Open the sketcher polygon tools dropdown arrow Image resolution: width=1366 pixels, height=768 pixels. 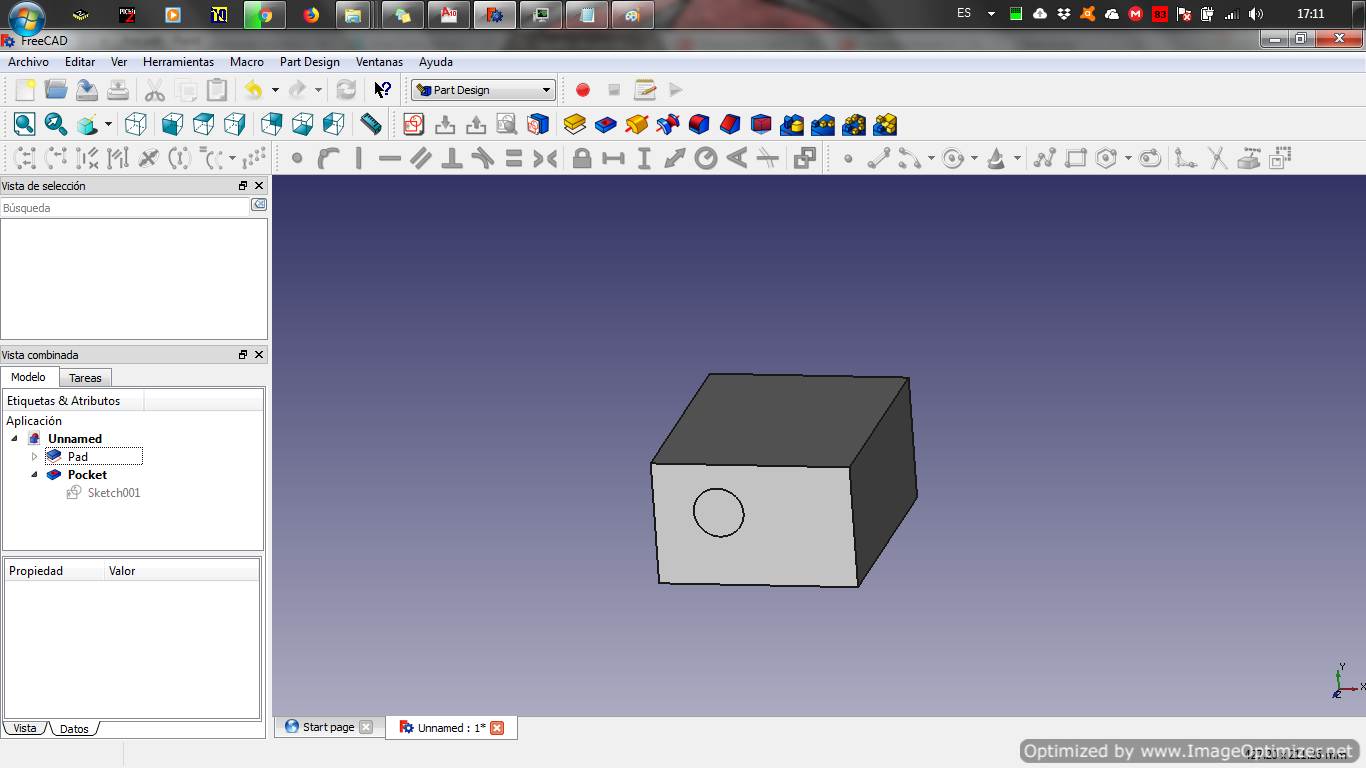1128,158
